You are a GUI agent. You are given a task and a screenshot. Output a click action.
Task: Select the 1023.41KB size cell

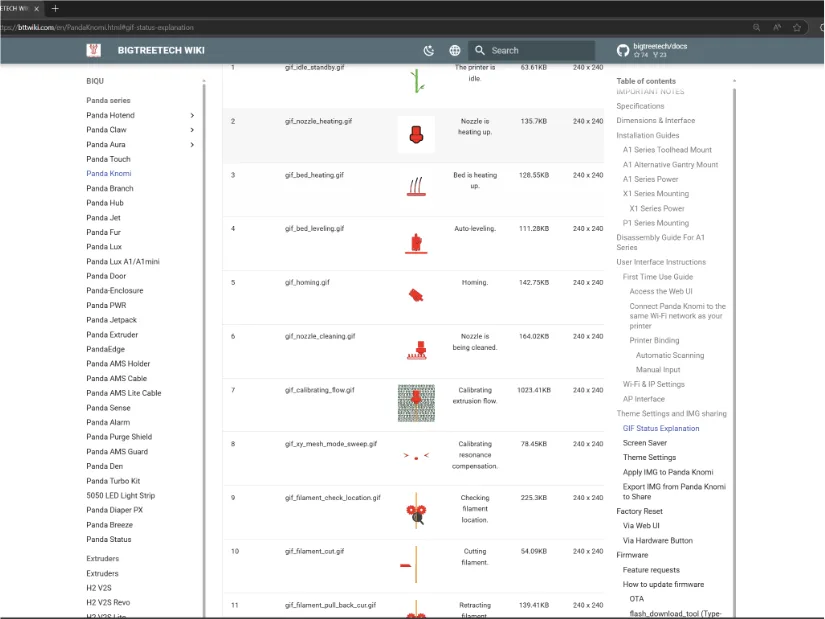coord(534,390)
